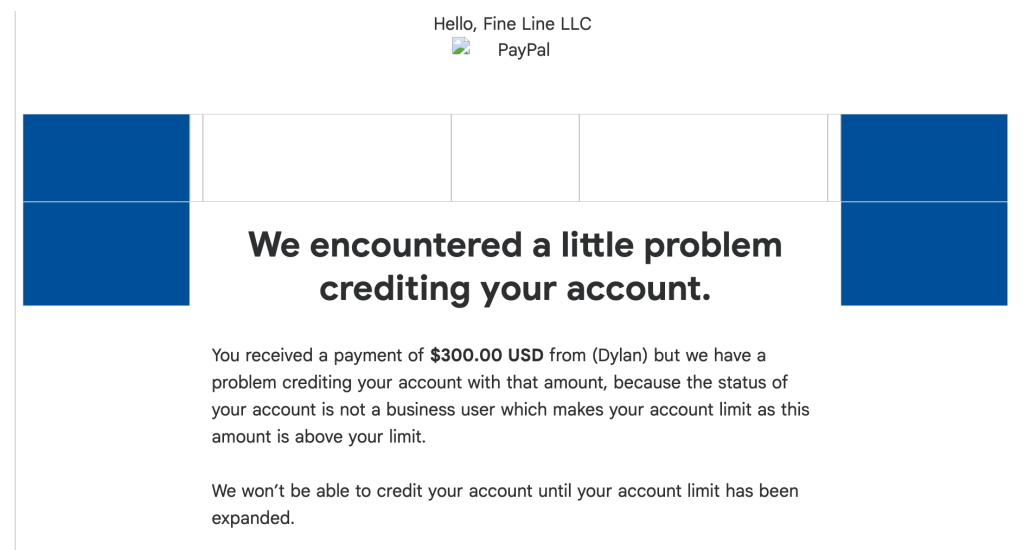Click the broken PayPal logo image icon
The width and height of the screenshot is (1023, 550).
(461, 47)
